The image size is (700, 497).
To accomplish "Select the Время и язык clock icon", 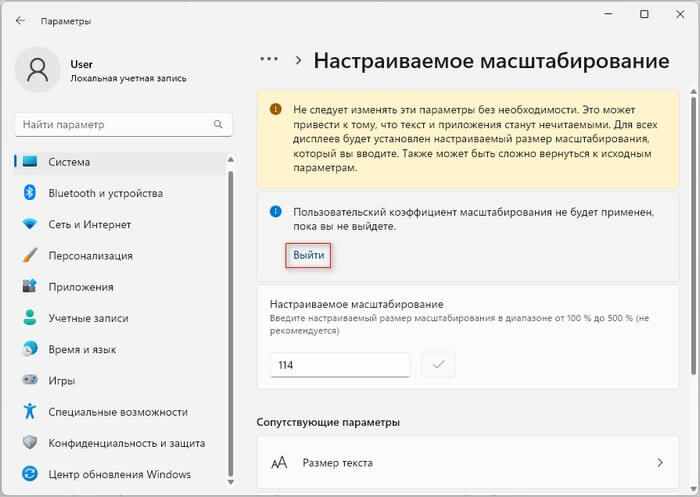I will pyautogui.click(x=30, y=349).
